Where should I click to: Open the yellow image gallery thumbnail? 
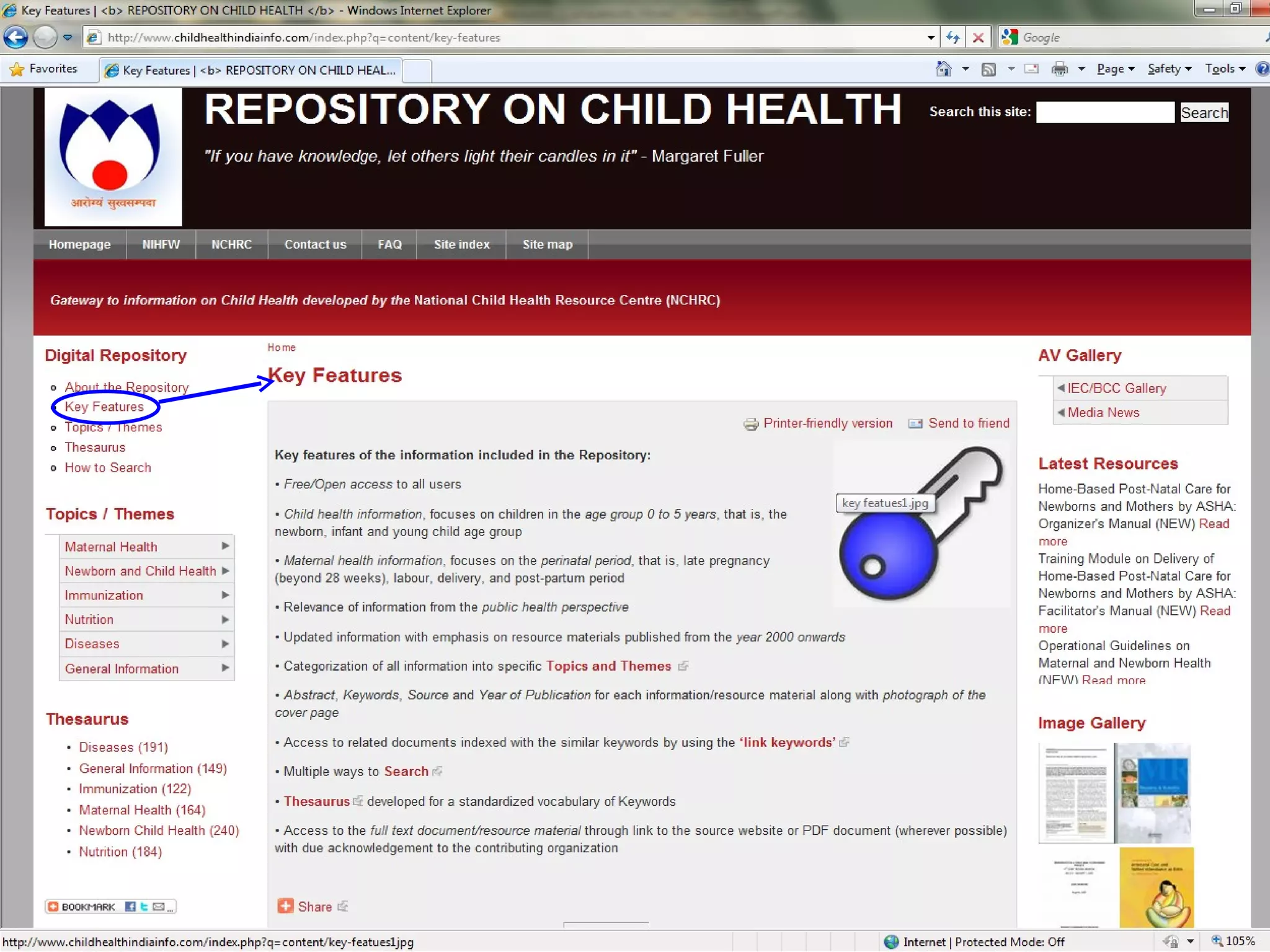1156,887
